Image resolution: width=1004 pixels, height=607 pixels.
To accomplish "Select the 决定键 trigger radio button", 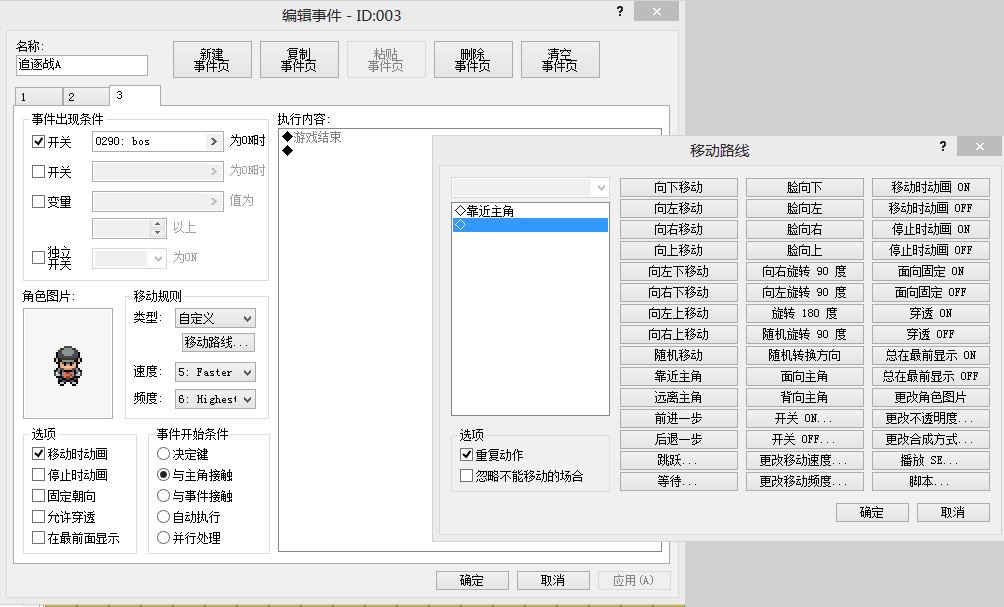I will (163, 454).
